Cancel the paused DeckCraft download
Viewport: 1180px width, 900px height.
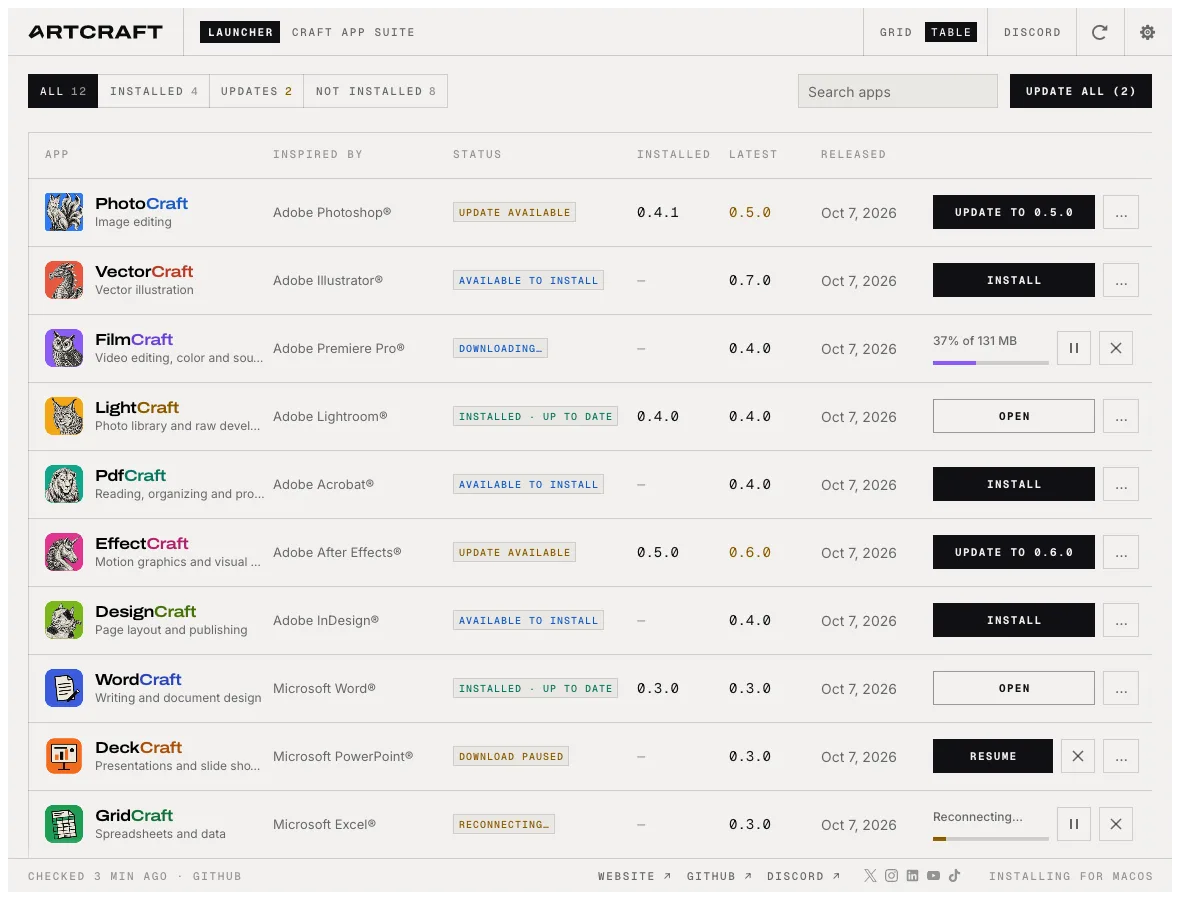[1078, 756]
